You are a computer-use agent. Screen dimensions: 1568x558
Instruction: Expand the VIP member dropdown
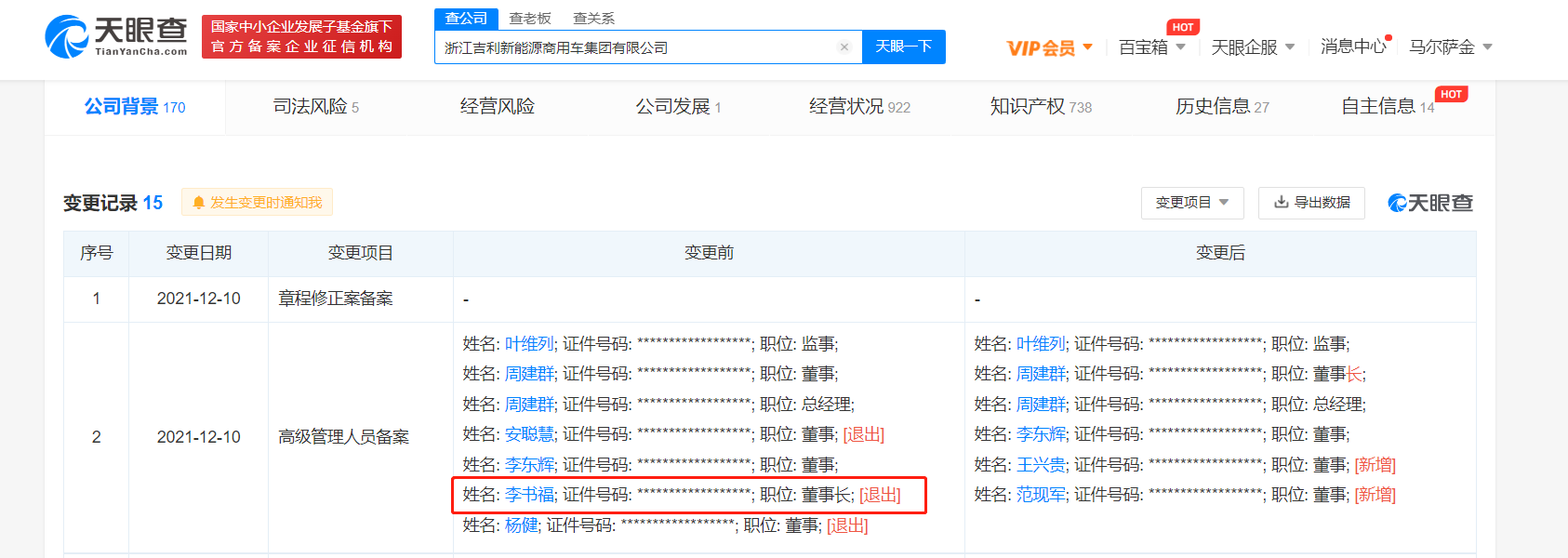tap(1049, 47)
